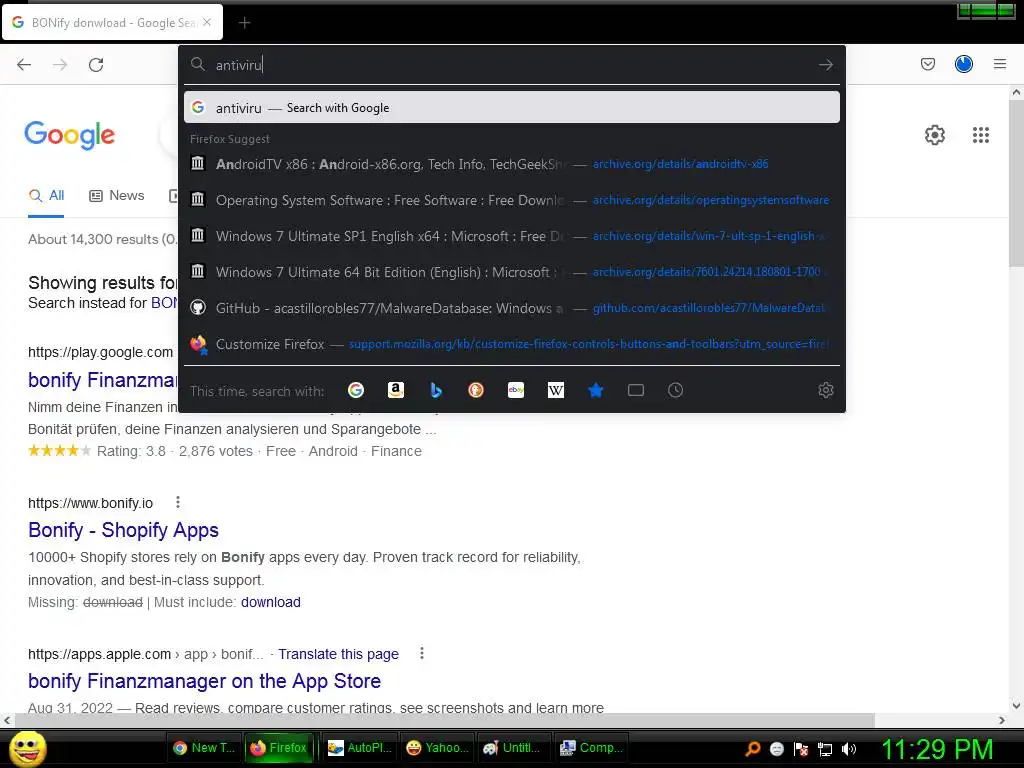Open Customize Firefox suggestion
The image size is (1024, 768).
pos(512,344)
